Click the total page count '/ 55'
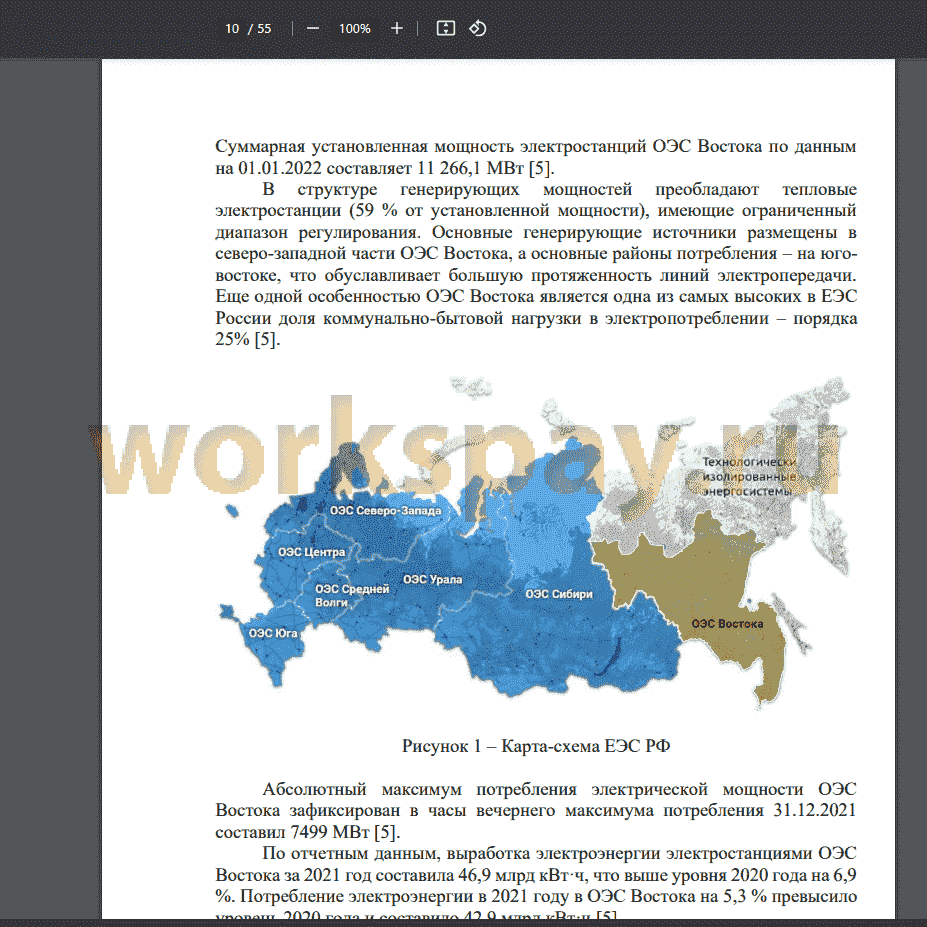 pyautogui.click(x=260, y=28)
